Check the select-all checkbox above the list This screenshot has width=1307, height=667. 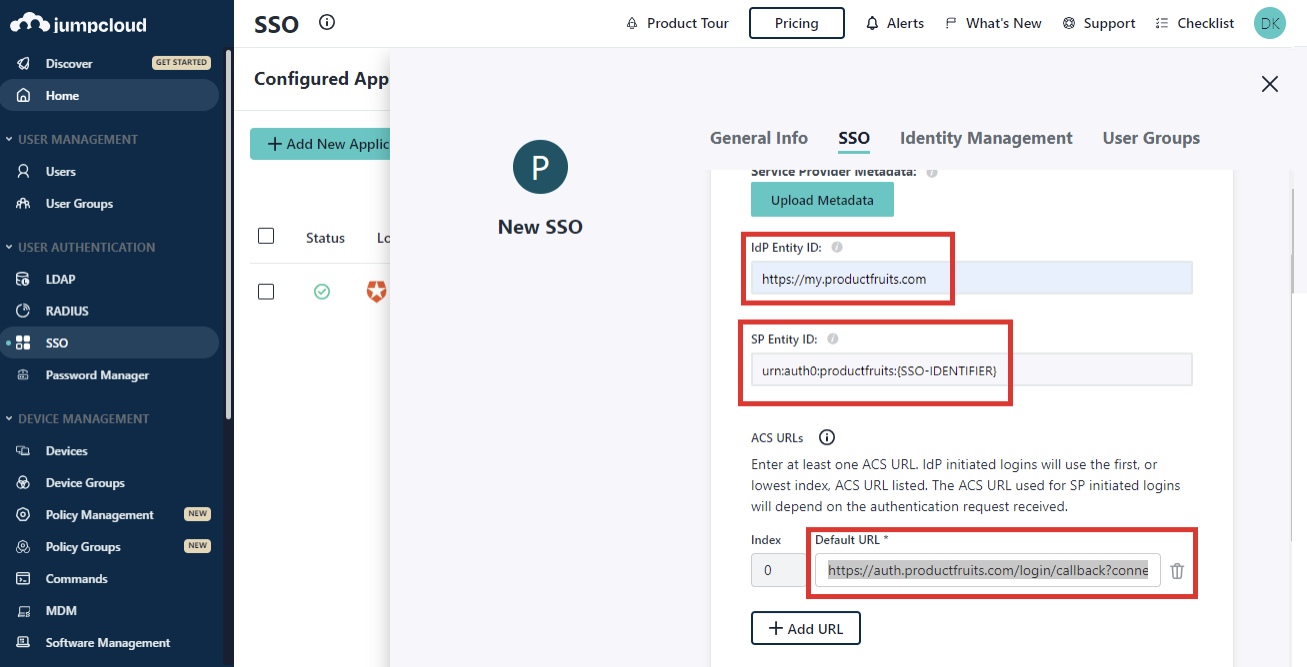click(x=265, y=235)
